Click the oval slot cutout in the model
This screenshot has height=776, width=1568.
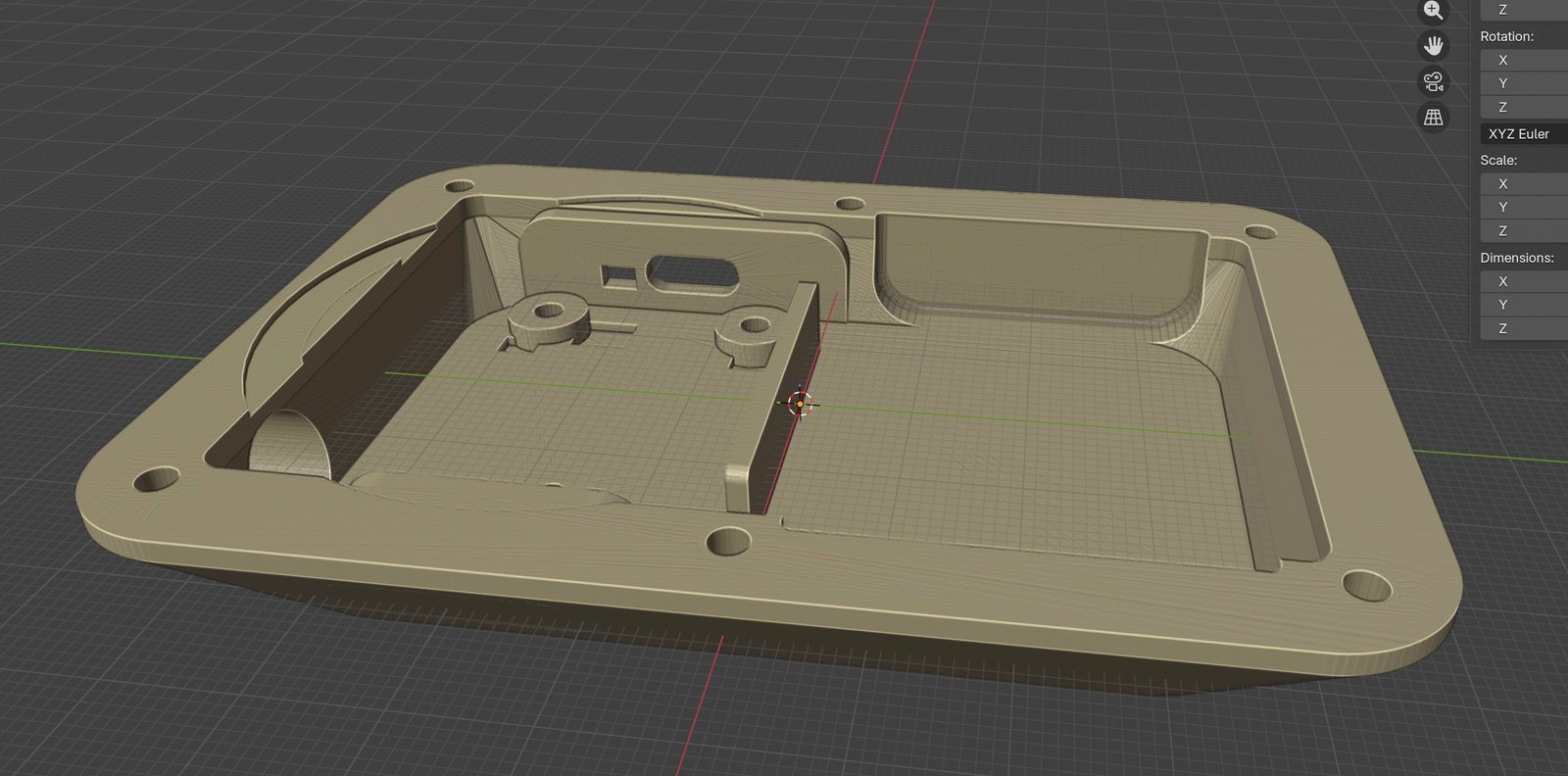(693, 271)
